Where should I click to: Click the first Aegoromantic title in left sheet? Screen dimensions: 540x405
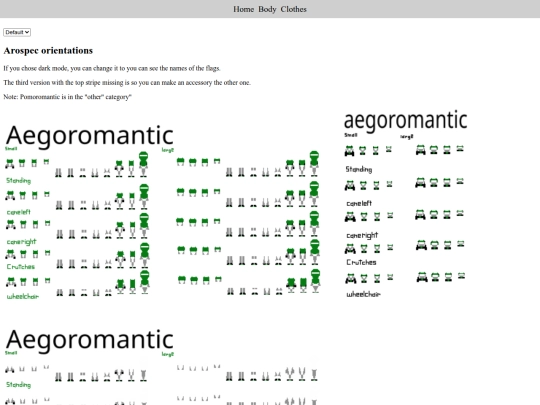(x=90, y=136)
